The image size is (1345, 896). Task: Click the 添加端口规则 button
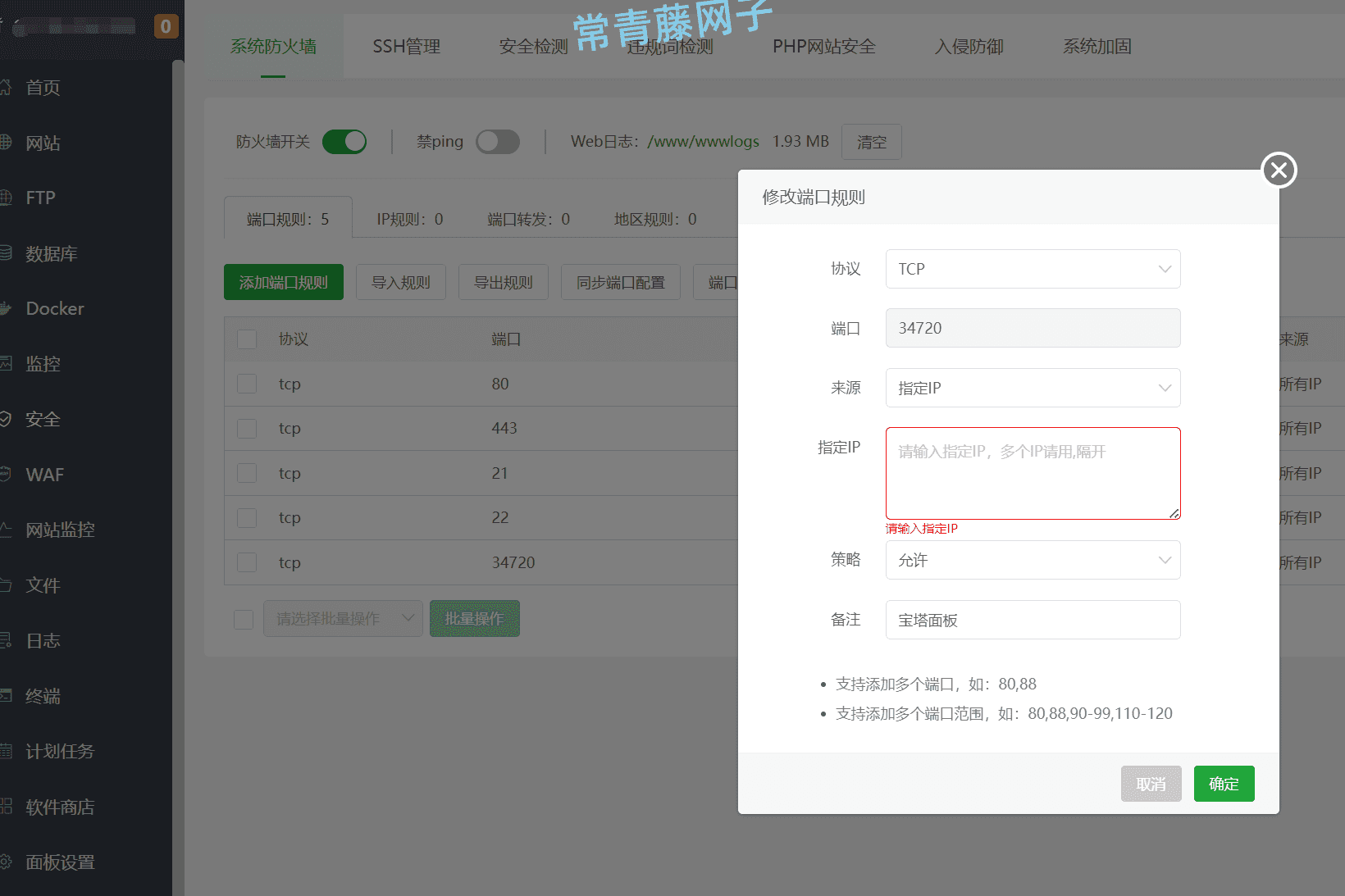(x=283, y=281)
